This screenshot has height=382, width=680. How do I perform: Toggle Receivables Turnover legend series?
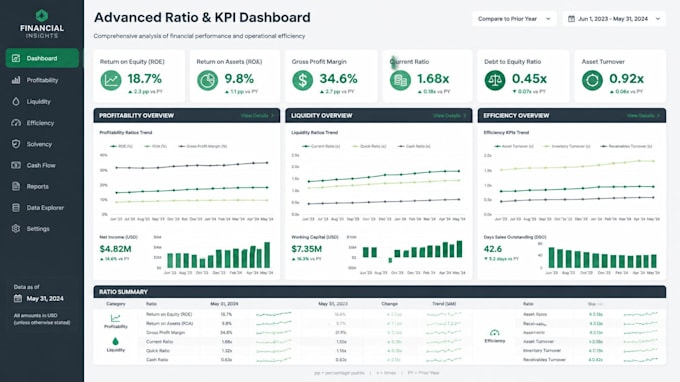pos(626,147)
